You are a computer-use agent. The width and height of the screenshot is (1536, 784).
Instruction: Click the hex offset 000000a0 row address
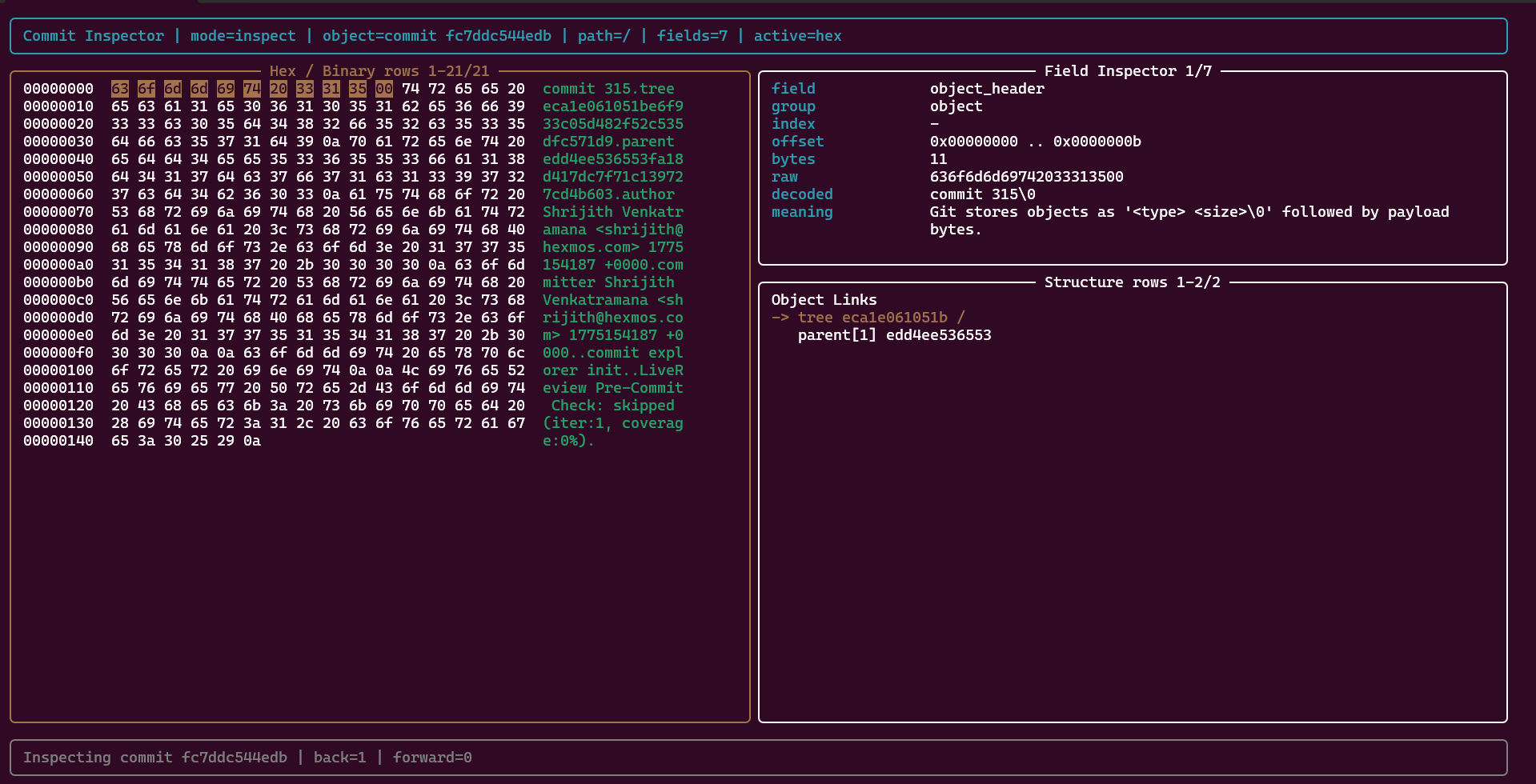(x=58, y=265)
